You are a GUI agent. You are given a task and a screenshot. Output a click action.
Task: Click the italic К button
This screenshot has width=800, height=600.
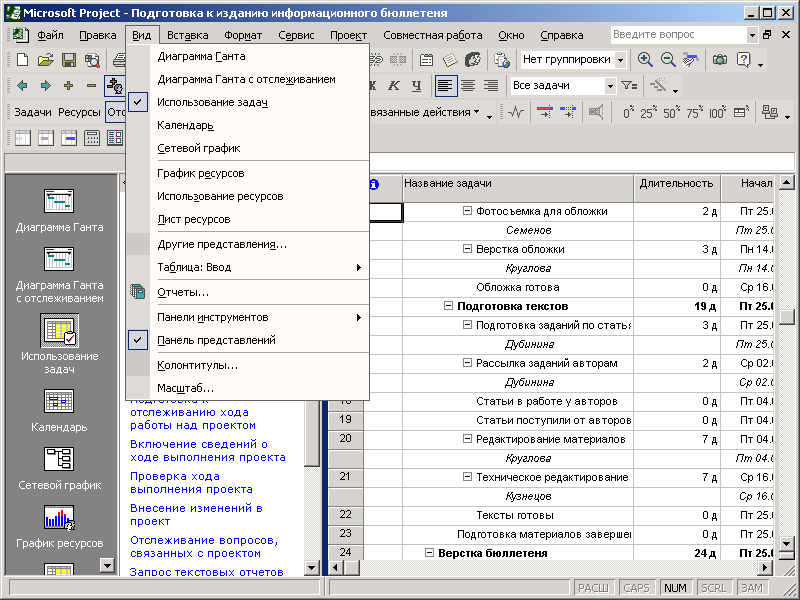coord(394,86)
